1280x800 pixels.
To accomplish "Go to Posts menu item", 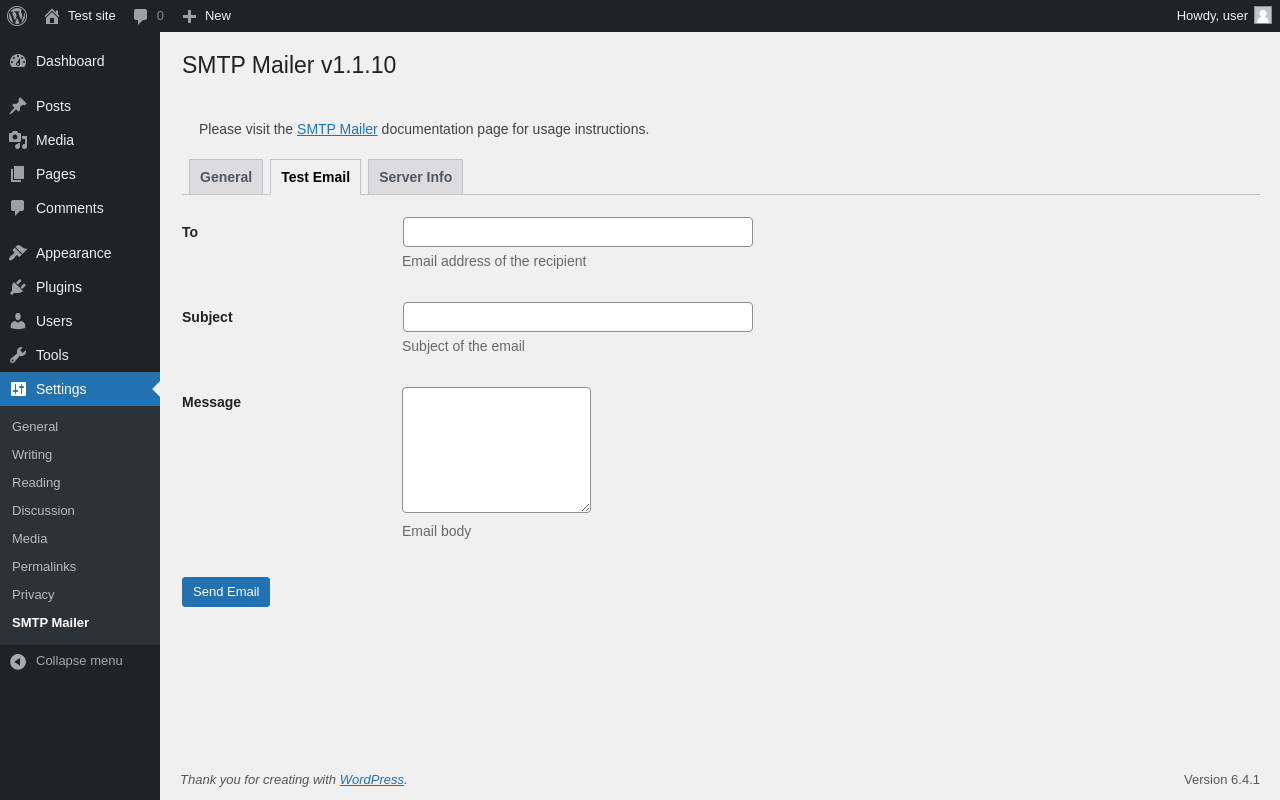I will tap(80, 106).
